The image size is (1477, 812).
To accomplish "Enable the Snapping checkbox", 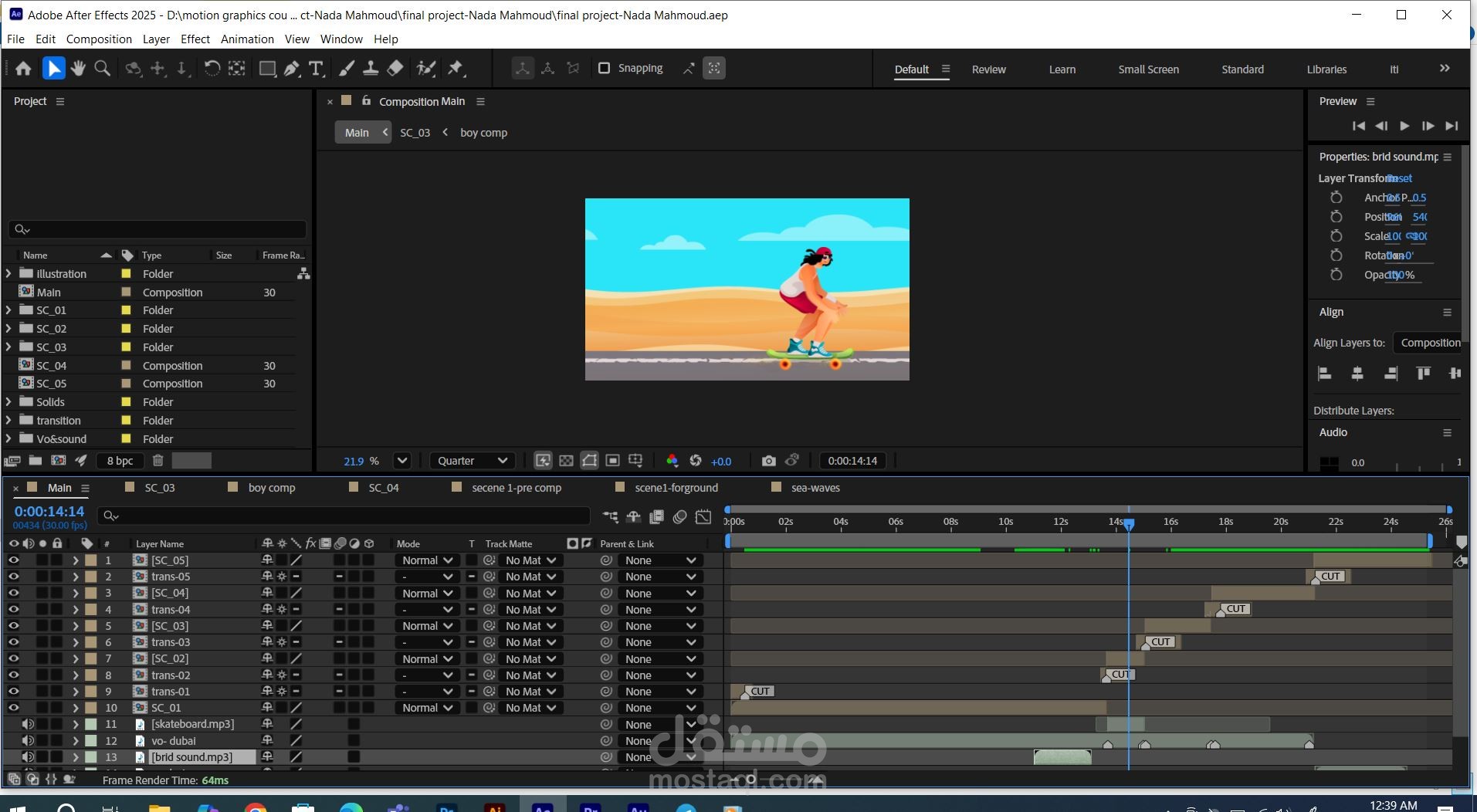I will [x=605, y=68].
